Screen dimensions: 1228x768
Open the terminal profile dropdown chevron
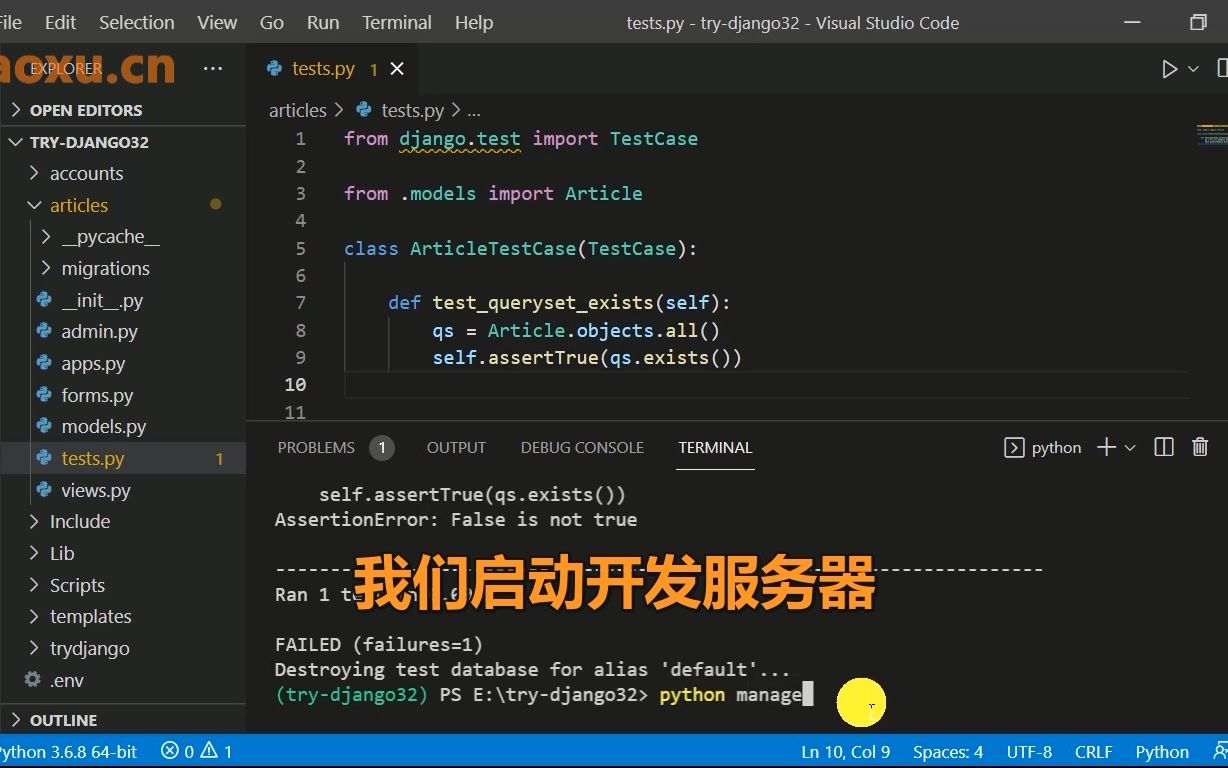coord(1131,447)
